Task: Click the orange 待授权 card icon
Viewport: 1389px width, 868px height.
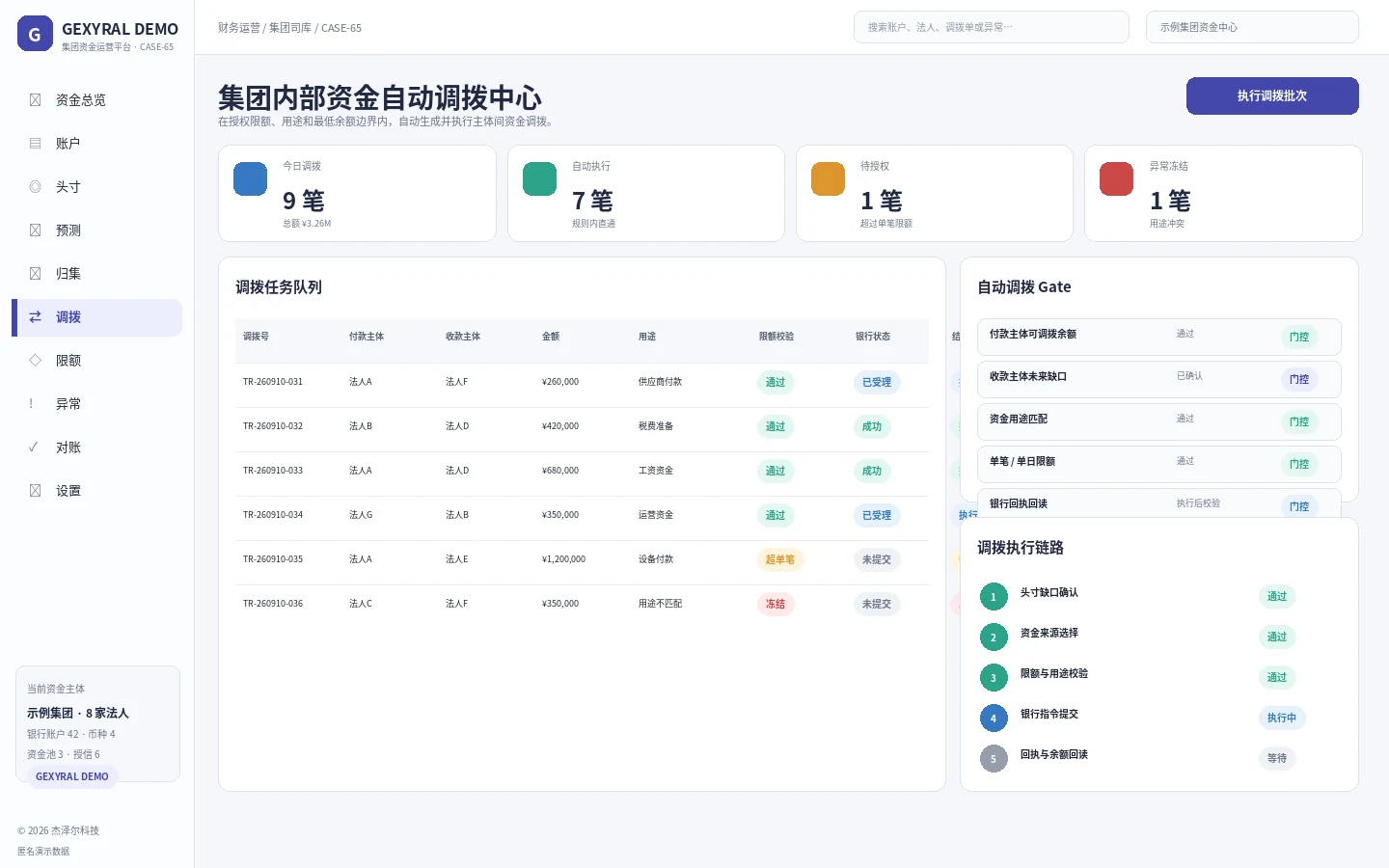Action: (x=829, y=178)
